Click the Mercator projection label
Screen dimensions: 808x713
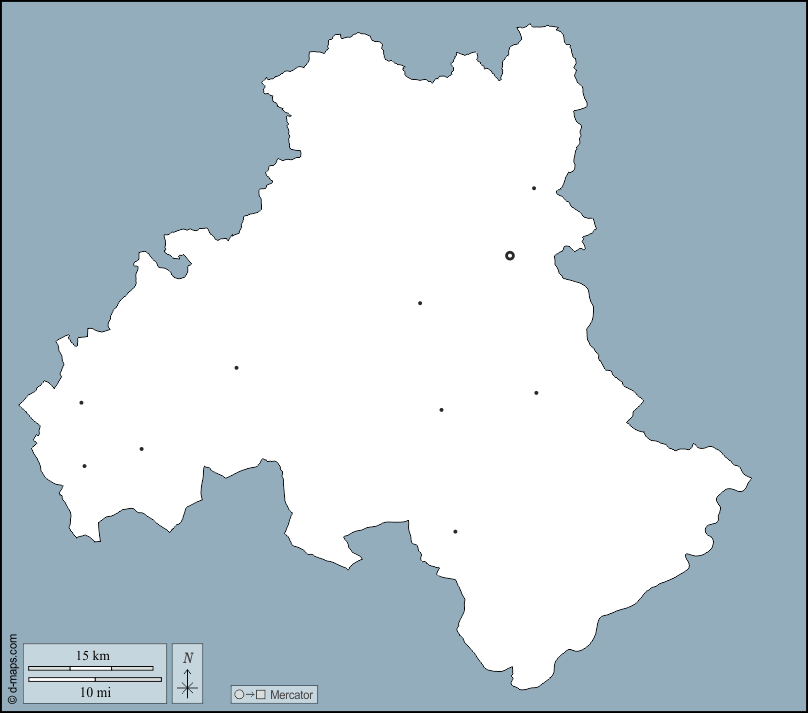[x=291, y=694]
